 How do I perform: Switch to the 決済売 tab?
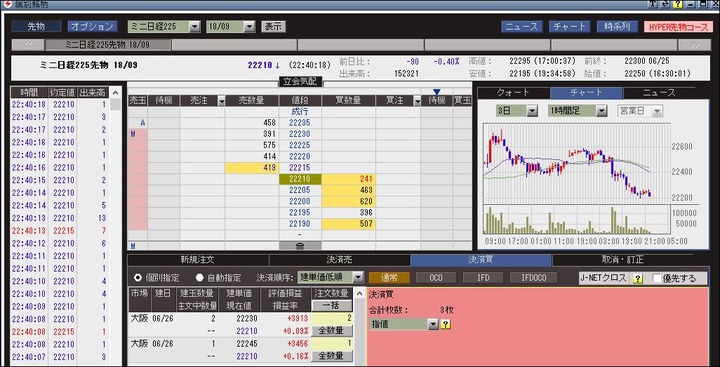coord(339,260)
